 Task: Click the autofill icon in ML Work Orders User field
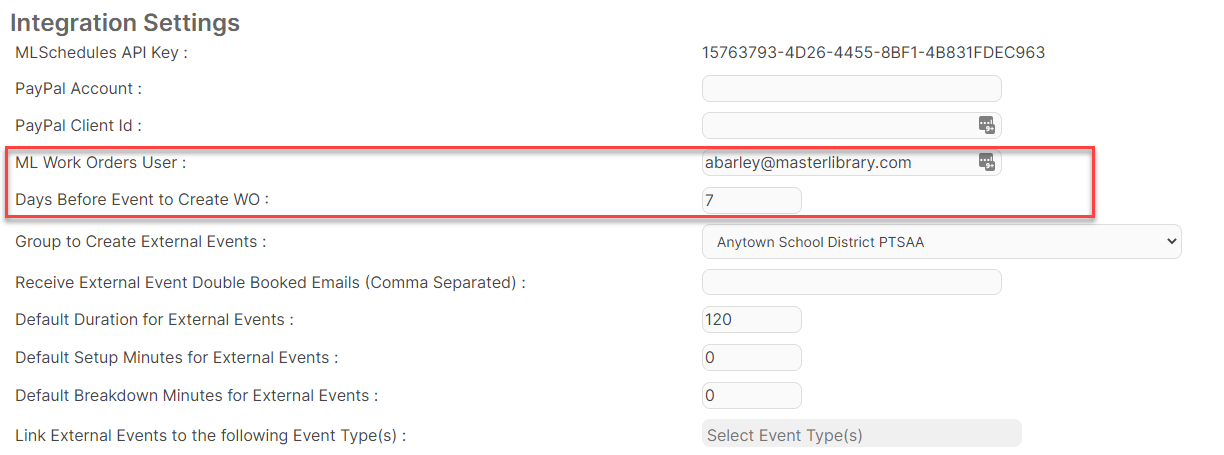click(x=986, y=162)
